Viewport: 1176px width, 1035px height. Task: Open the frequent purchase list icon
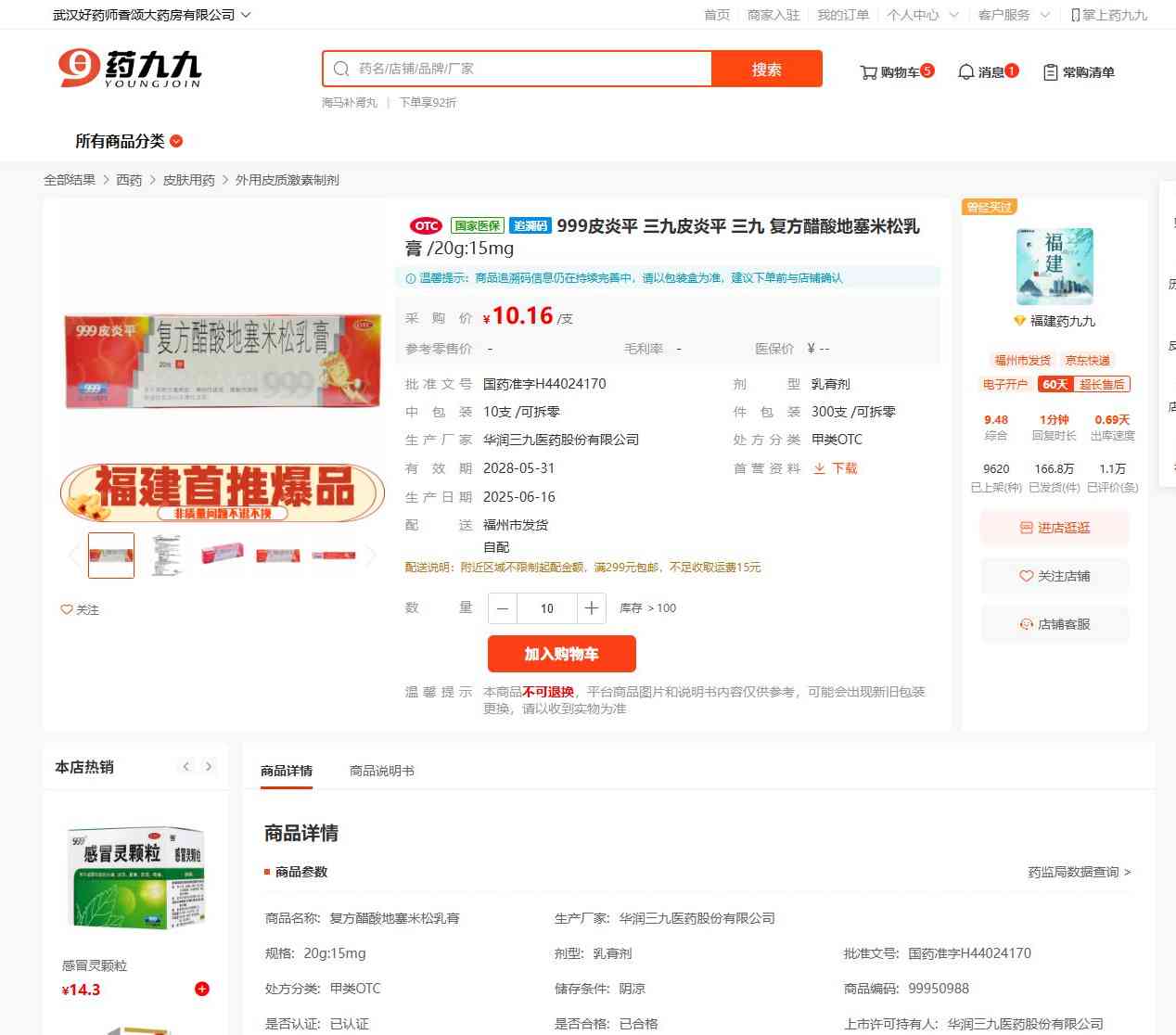click(x=1050, y=72)
